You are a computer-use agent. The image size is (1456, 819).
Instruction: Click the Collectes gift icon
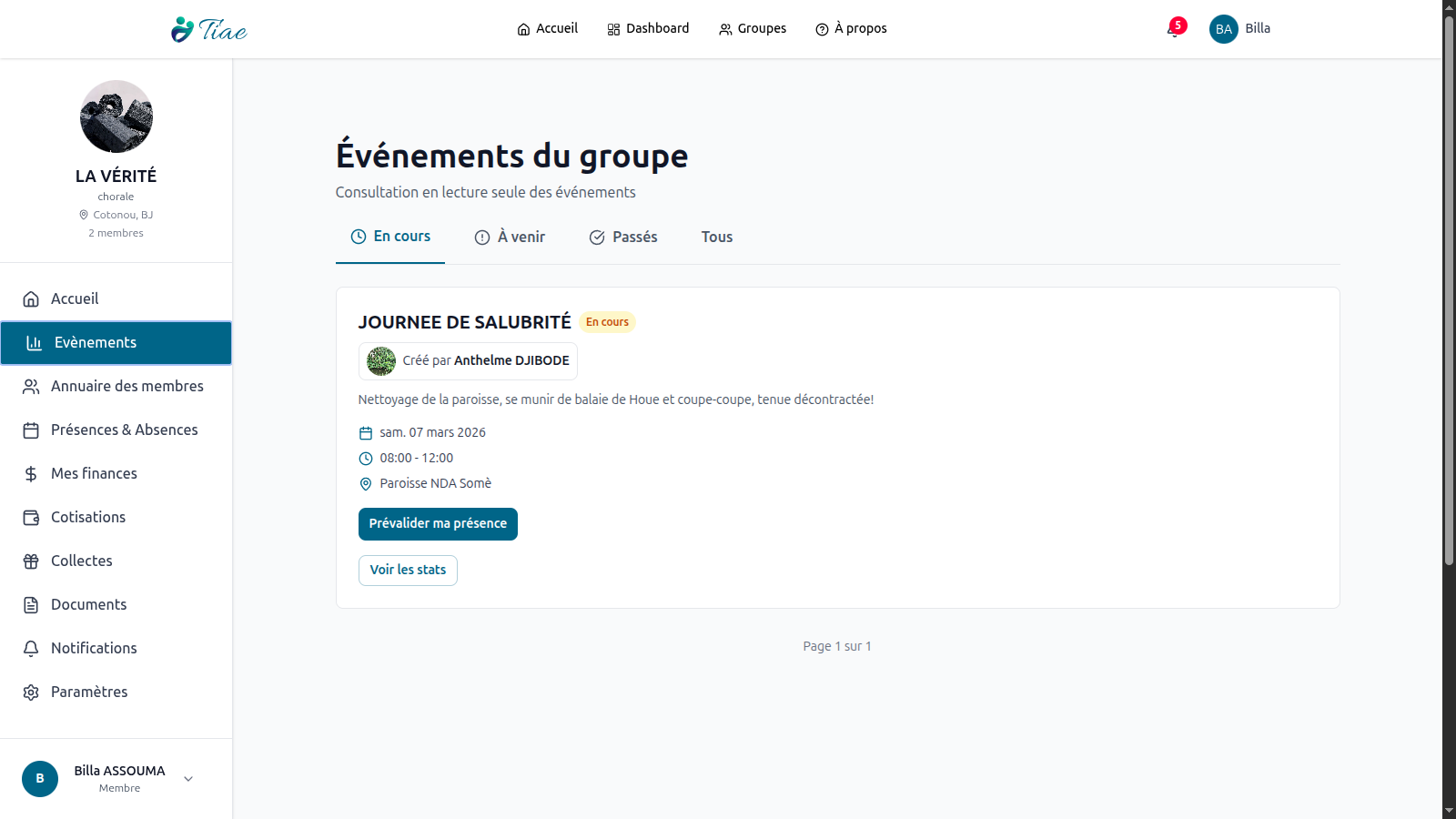tap(31, 561)
